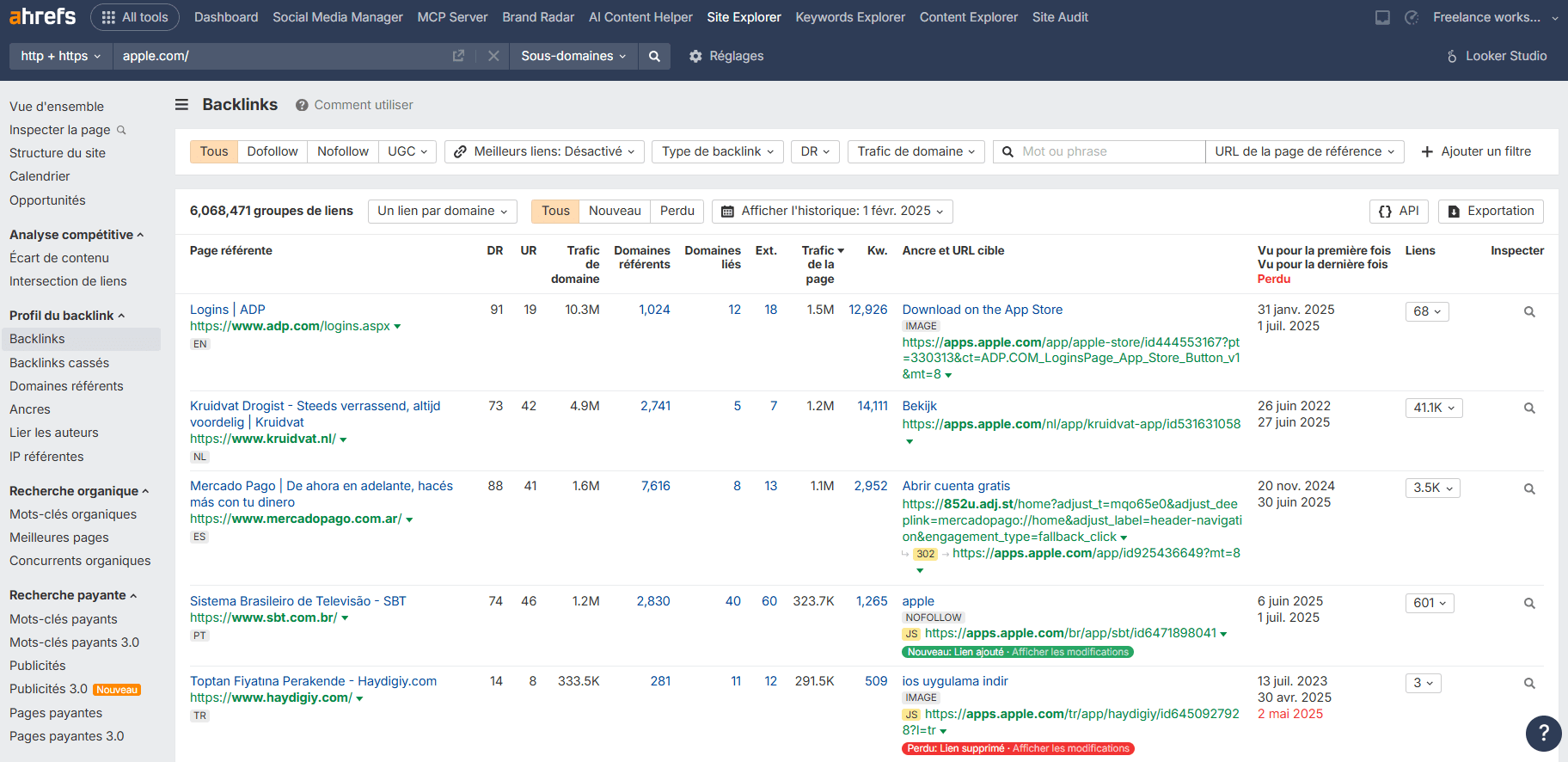Open Comment utiliser help icon

[302, 105]
